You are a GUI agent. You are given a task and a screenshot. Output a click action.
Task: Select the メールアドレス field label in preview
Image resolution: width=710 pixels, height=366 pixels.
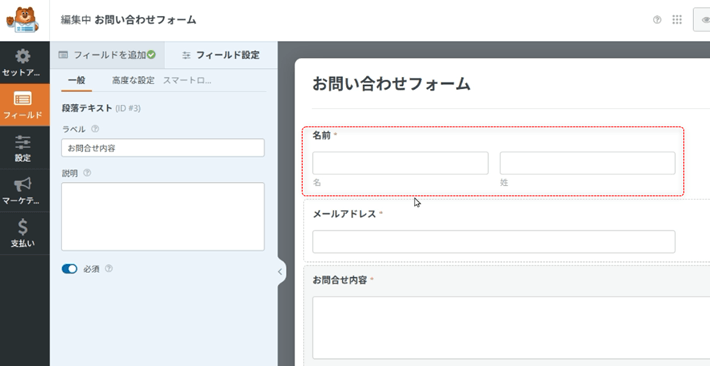(x=345, y=213)
